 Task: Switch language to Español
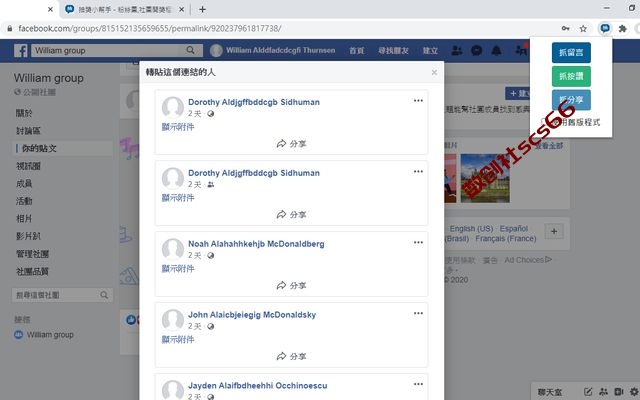(x=514, y=229)
